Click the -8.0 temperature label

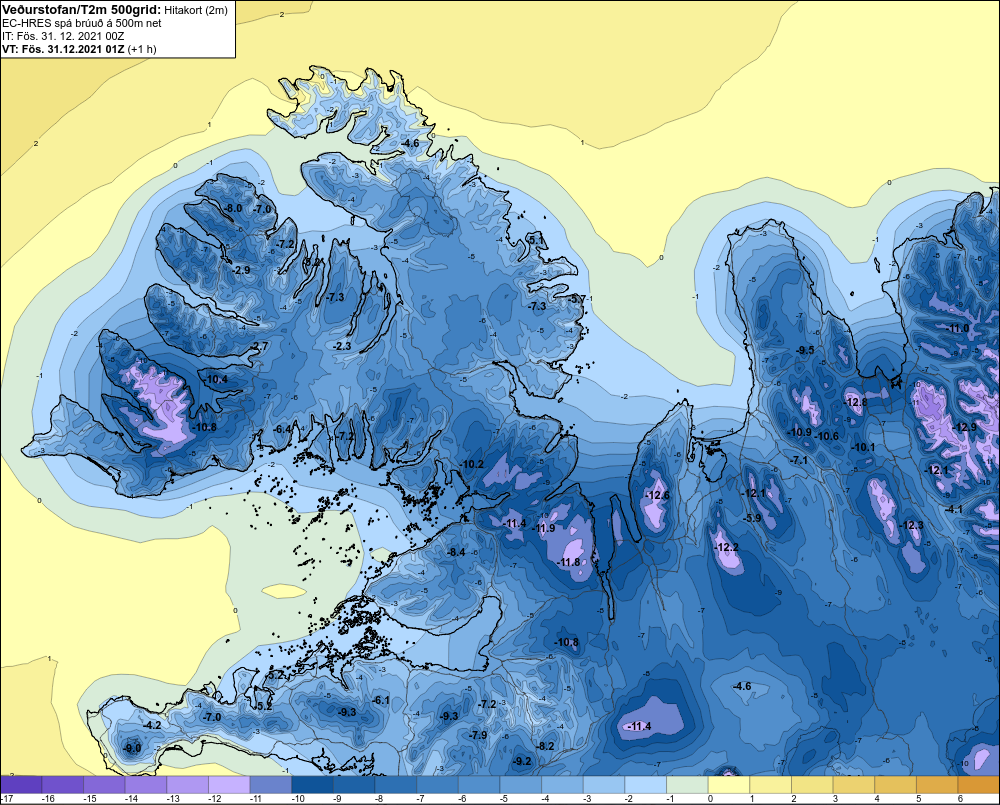click(x=234, y=208)
